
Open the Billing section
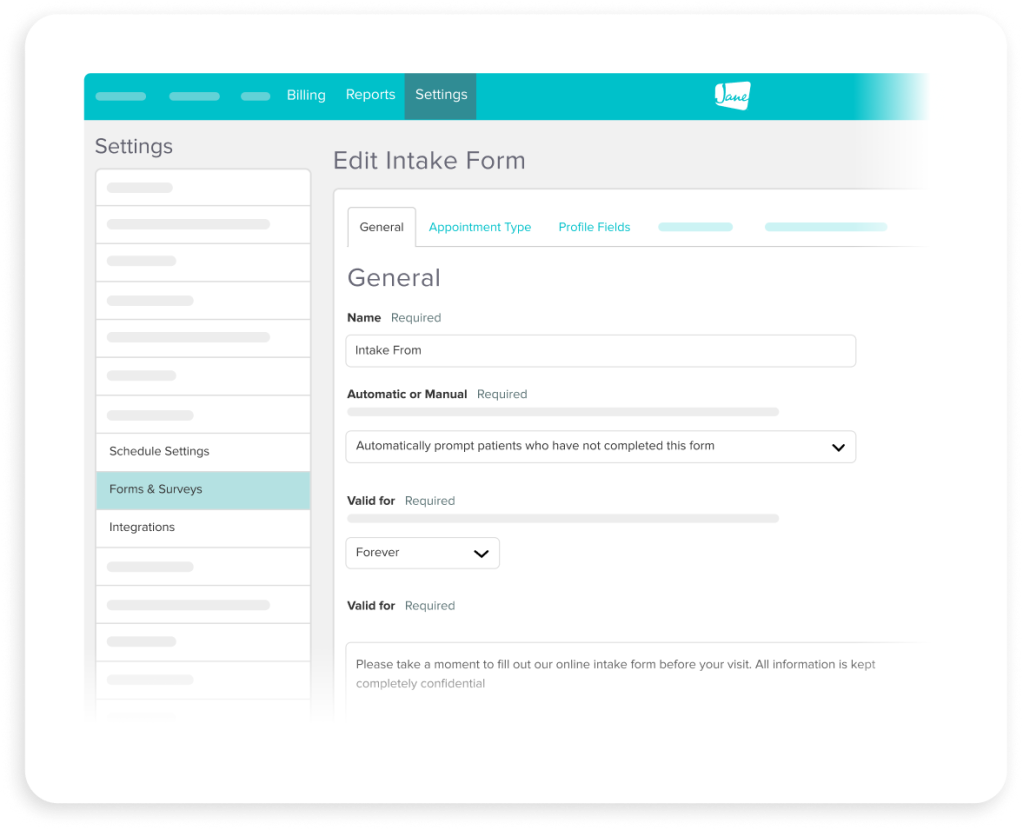point(306,95)
